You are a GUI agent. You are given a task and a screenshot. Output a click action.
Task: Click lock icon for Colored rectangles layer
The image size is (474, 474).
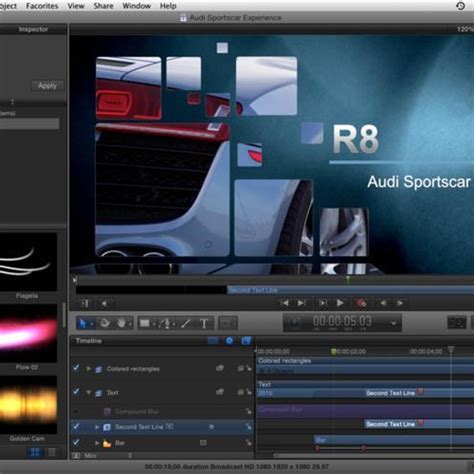(249, 368)
